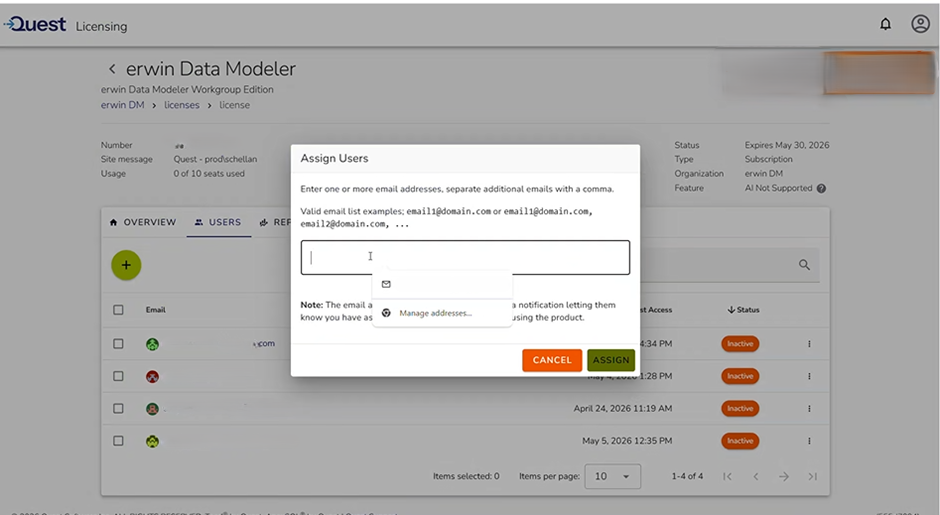Click 'April 24, 2026 11:19 AM' access time
The image size is (940, 515).
click(x=622, y=409)
